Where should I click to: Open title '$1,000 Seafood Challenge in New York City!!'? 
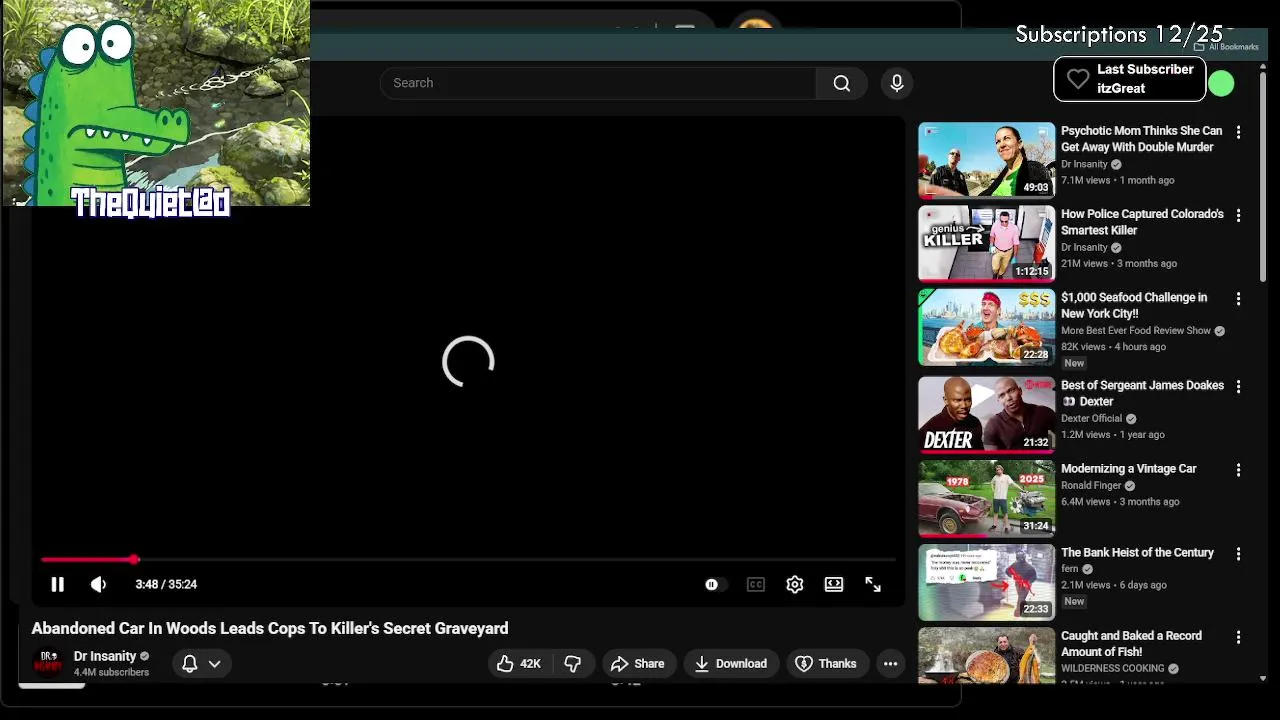tap(1134, 305)
